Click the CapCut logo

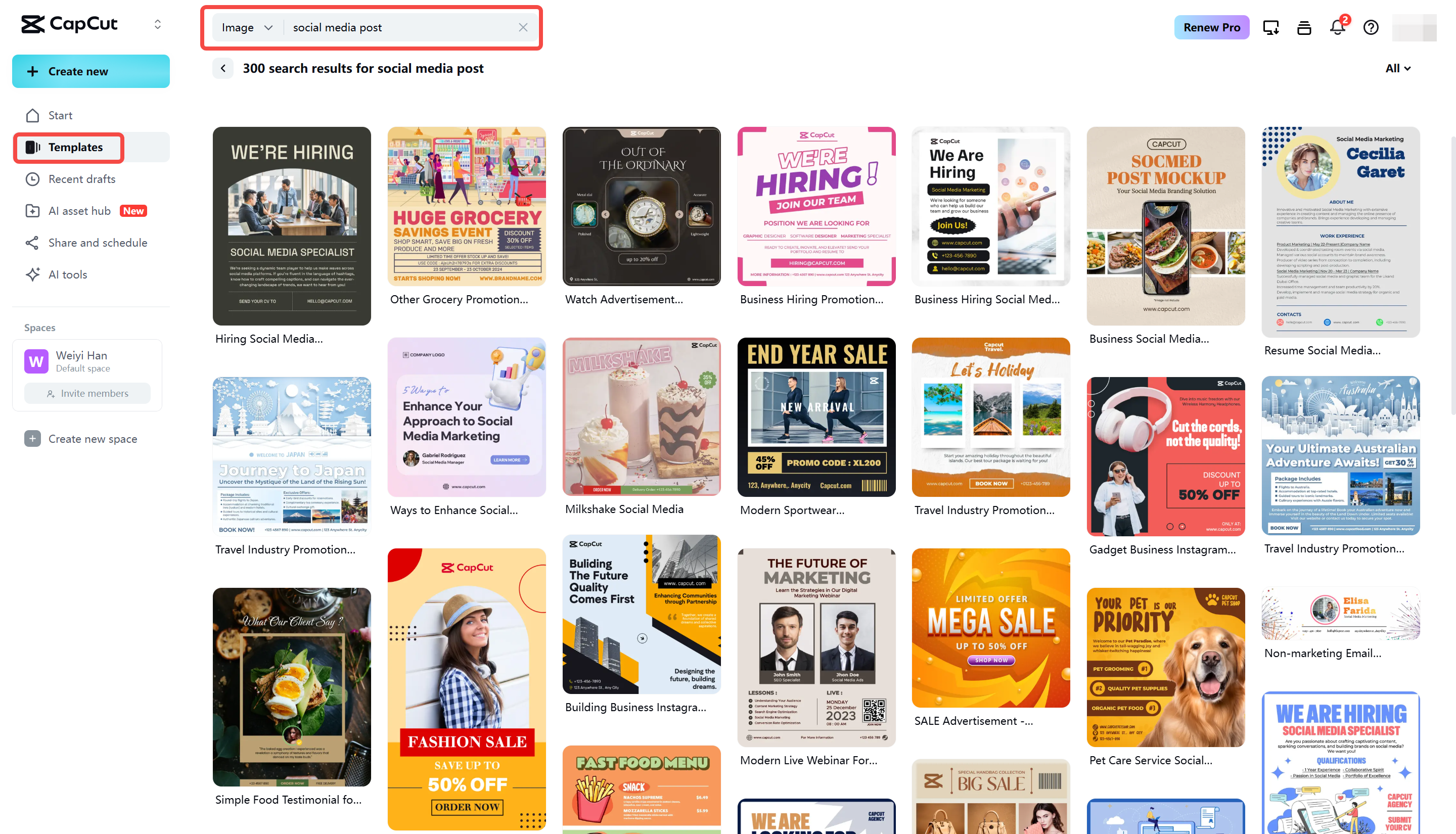click(x=69, y=24)
